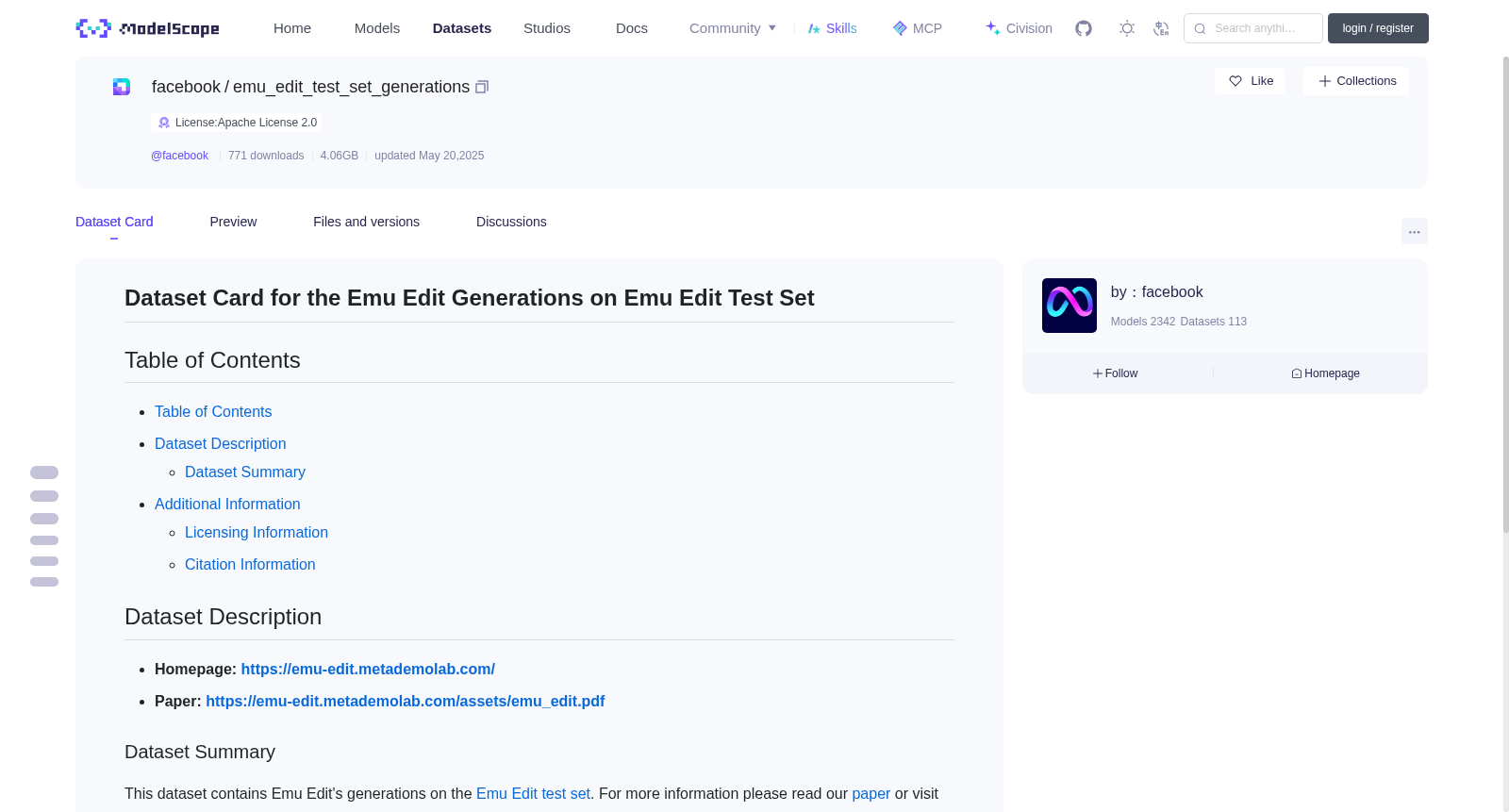Click the Meta avatar thumbnail for facebook
The image size is (1509, 812).
[1069, 306]
